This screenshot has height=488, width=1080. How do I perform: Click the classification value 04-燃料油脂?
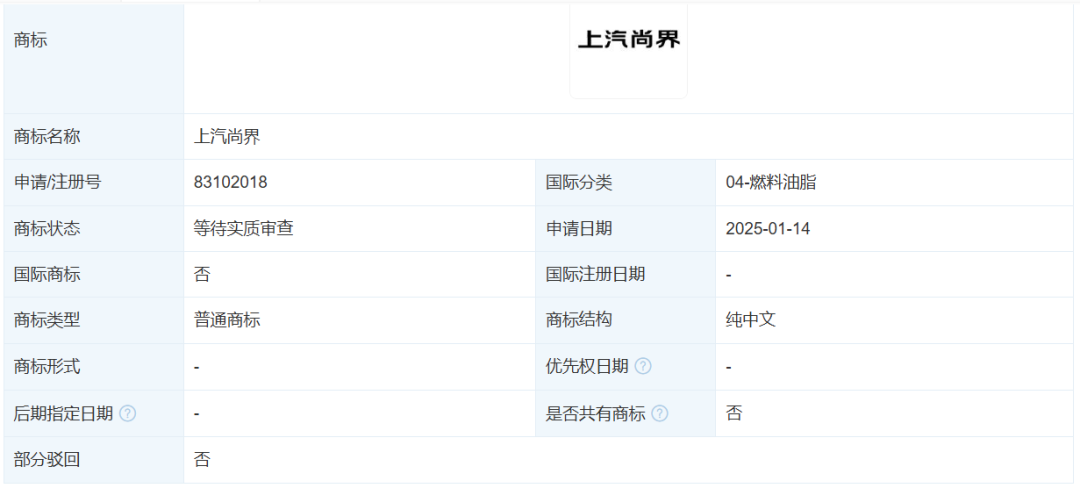click(x=771, y=182)
